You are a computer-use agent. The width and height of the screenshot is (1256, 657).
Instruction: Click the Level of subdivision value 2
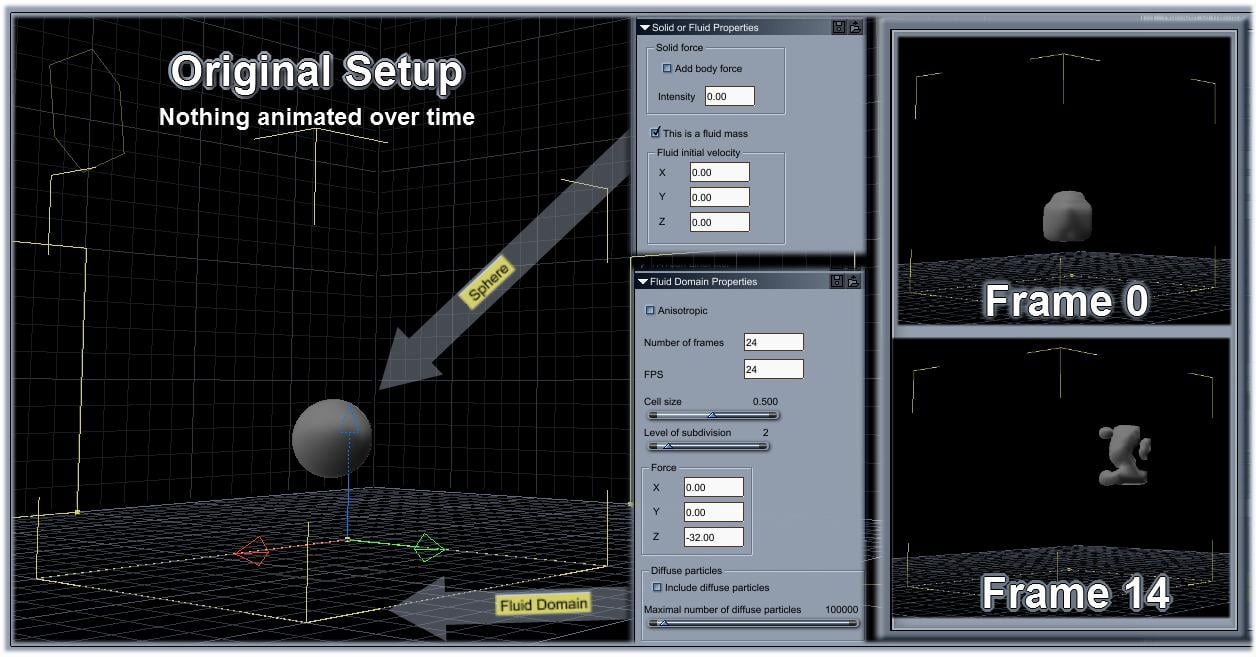(x=766, y=433)
